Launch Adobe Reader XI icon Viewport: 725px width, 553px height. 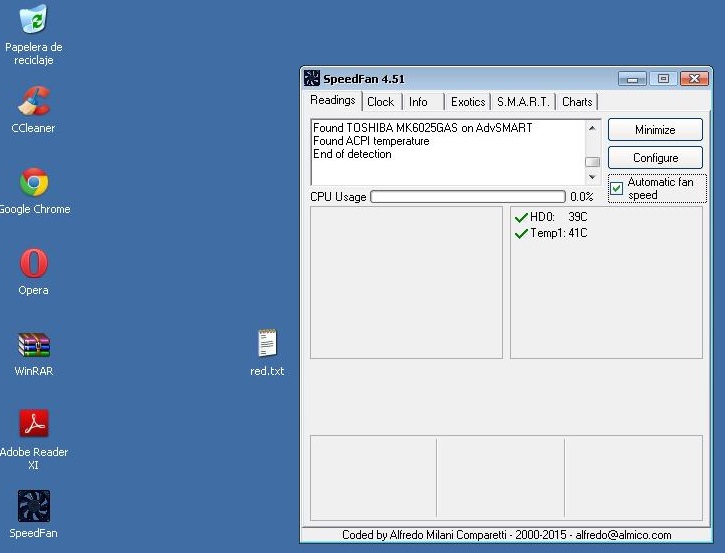click(34, 425)
